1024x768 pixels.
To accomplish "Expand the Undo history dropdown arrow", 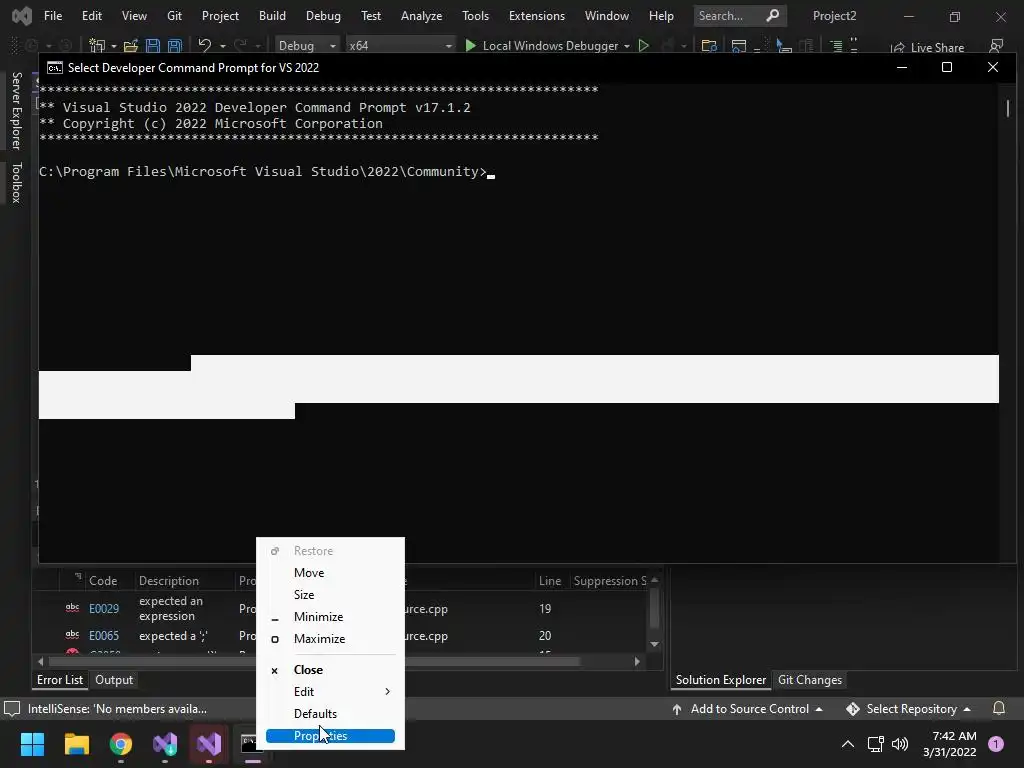I will (x=223, y=46).
